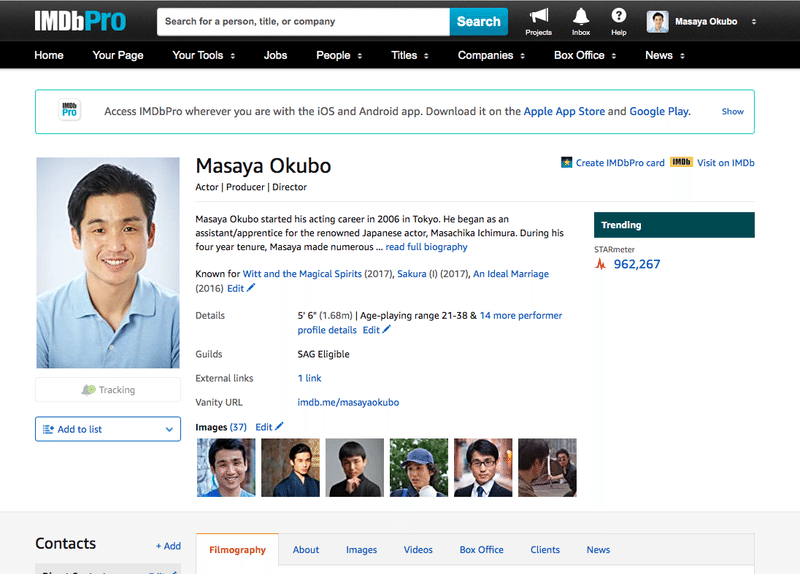Open the Help question mark icon

point(618,16)
